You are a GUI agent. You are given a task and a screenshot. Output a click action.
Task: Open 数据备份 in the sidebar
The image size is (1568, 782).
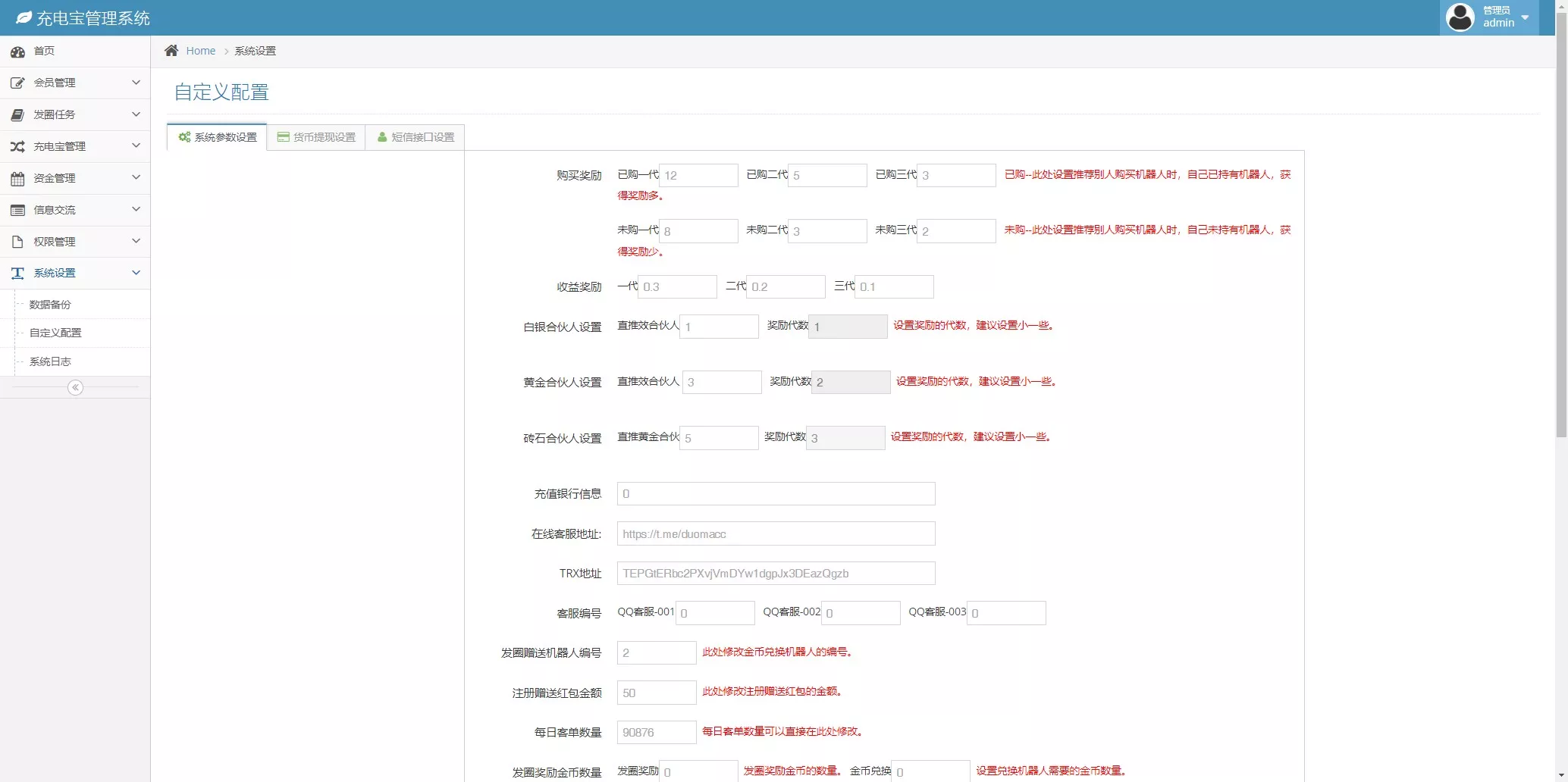(50, 305)
